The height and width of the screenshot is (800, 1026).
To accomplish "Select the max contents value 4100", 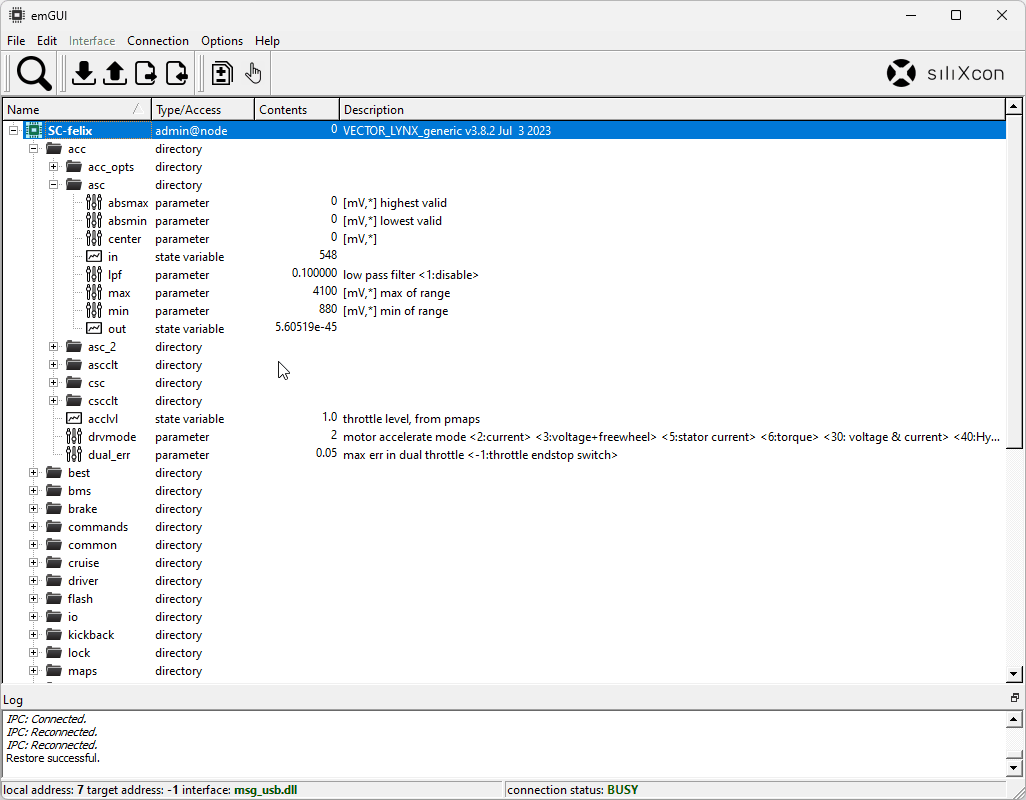I will pos(325,291).
